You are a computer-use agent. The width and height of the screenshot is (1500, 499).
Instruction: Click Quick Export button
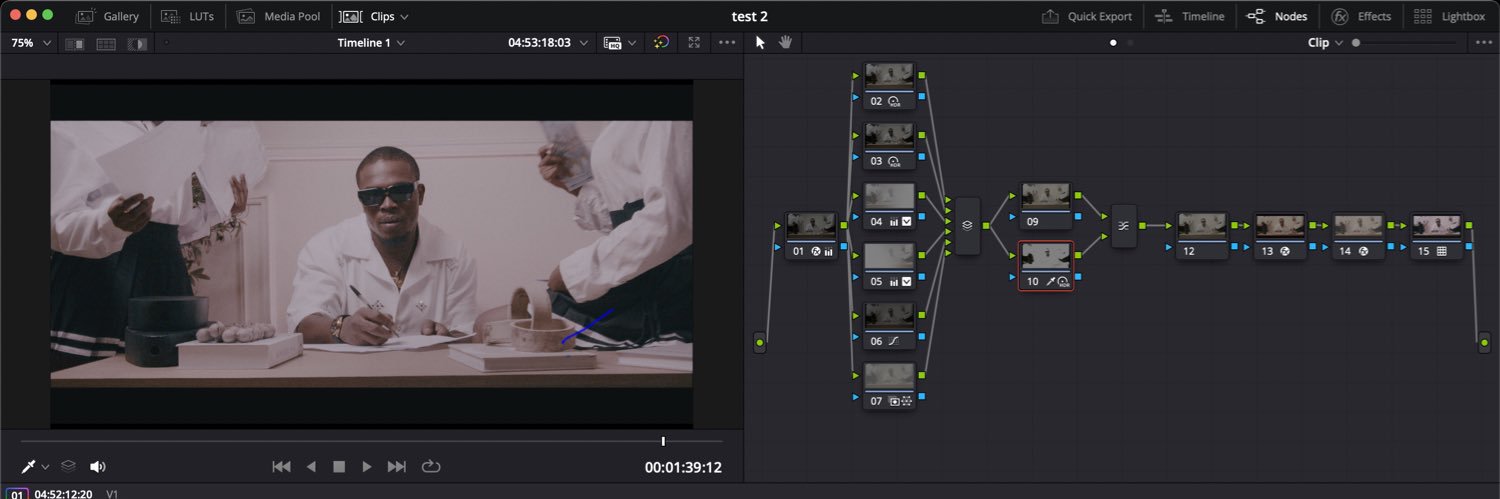(x=1087, y=16)
